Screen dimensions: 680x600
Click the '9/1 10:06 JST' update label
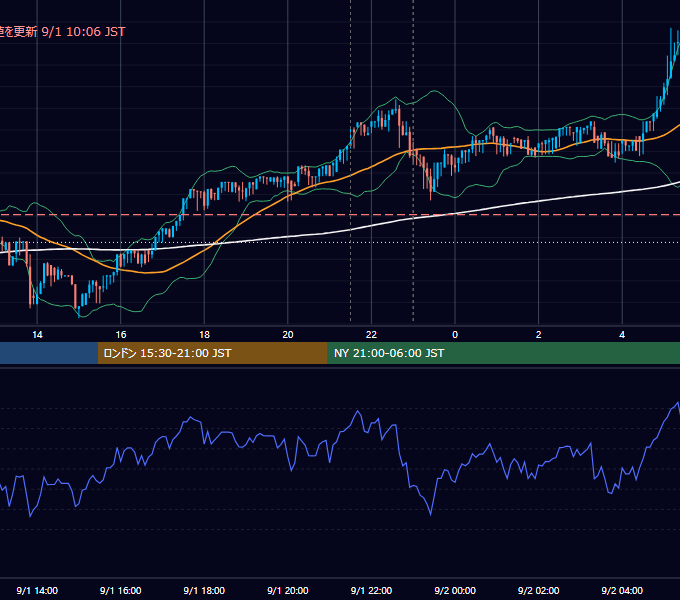pyautogui.click(x=83, y=32)
